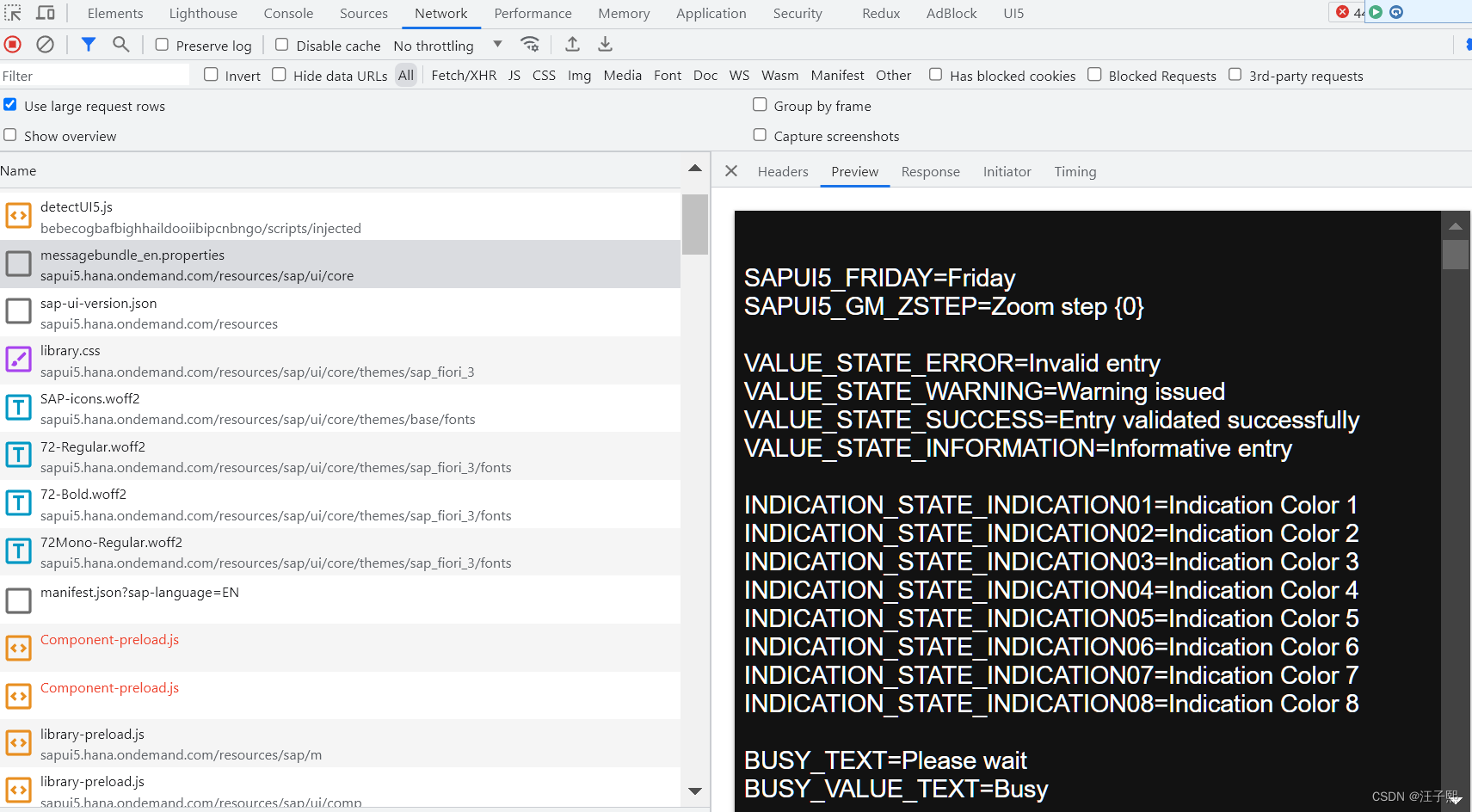Open the UI5 tab
The width and height of the screenshot is (1472, 812).
tap(1013, 14)
